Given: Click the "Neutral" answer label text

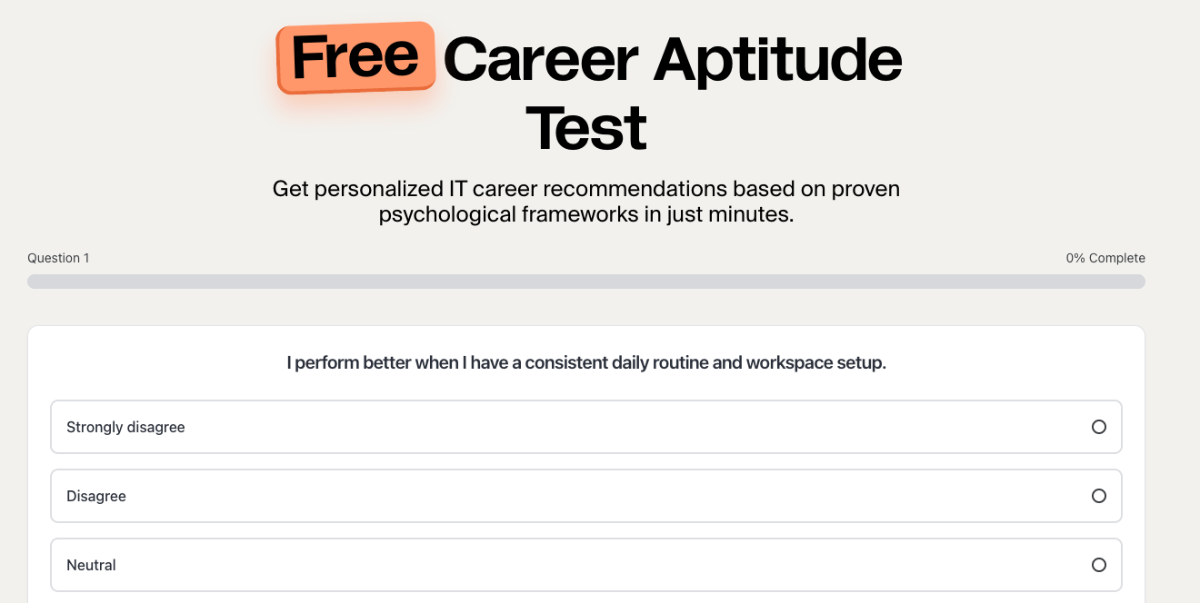Looking at the screenshot, I should (91, 565).
